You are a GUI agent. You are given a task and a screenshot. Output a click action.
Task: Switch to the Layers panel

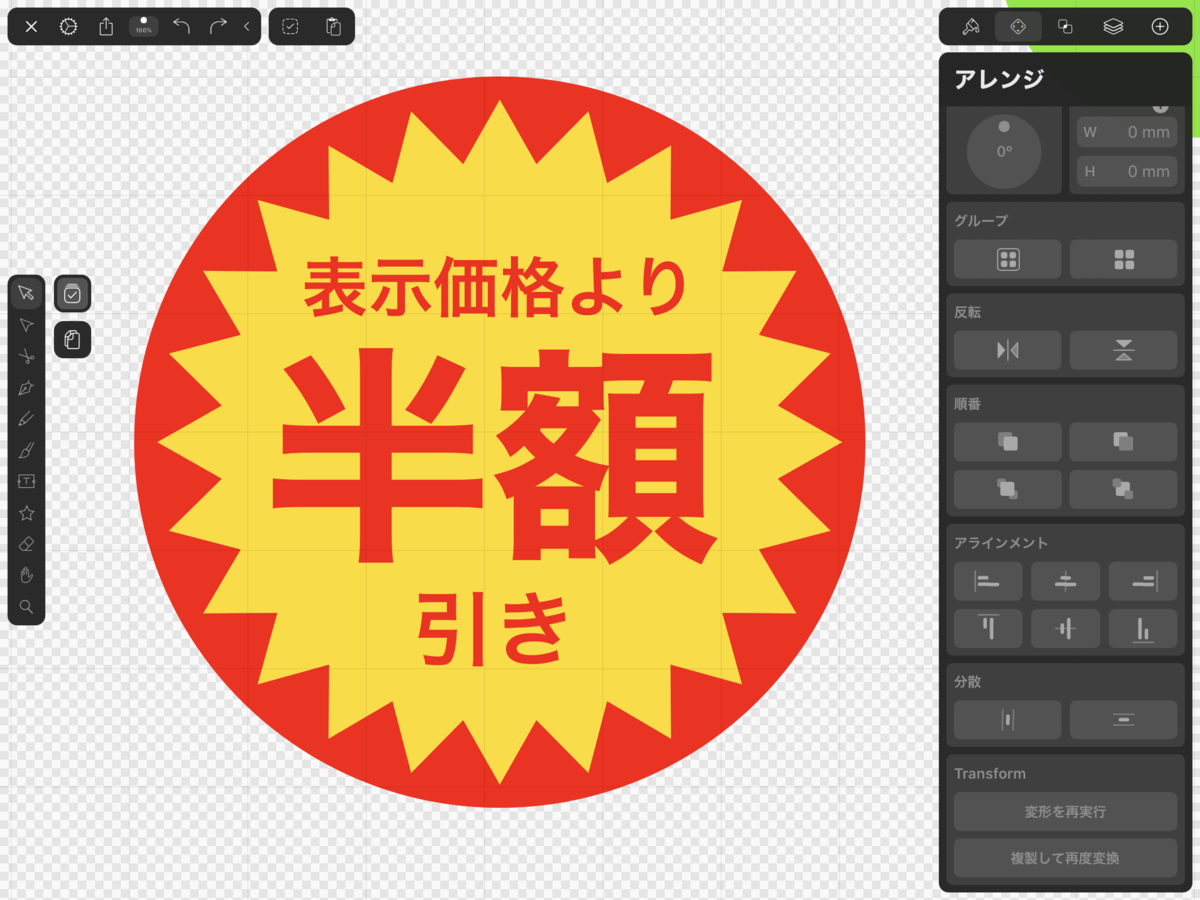point(1113,26)
